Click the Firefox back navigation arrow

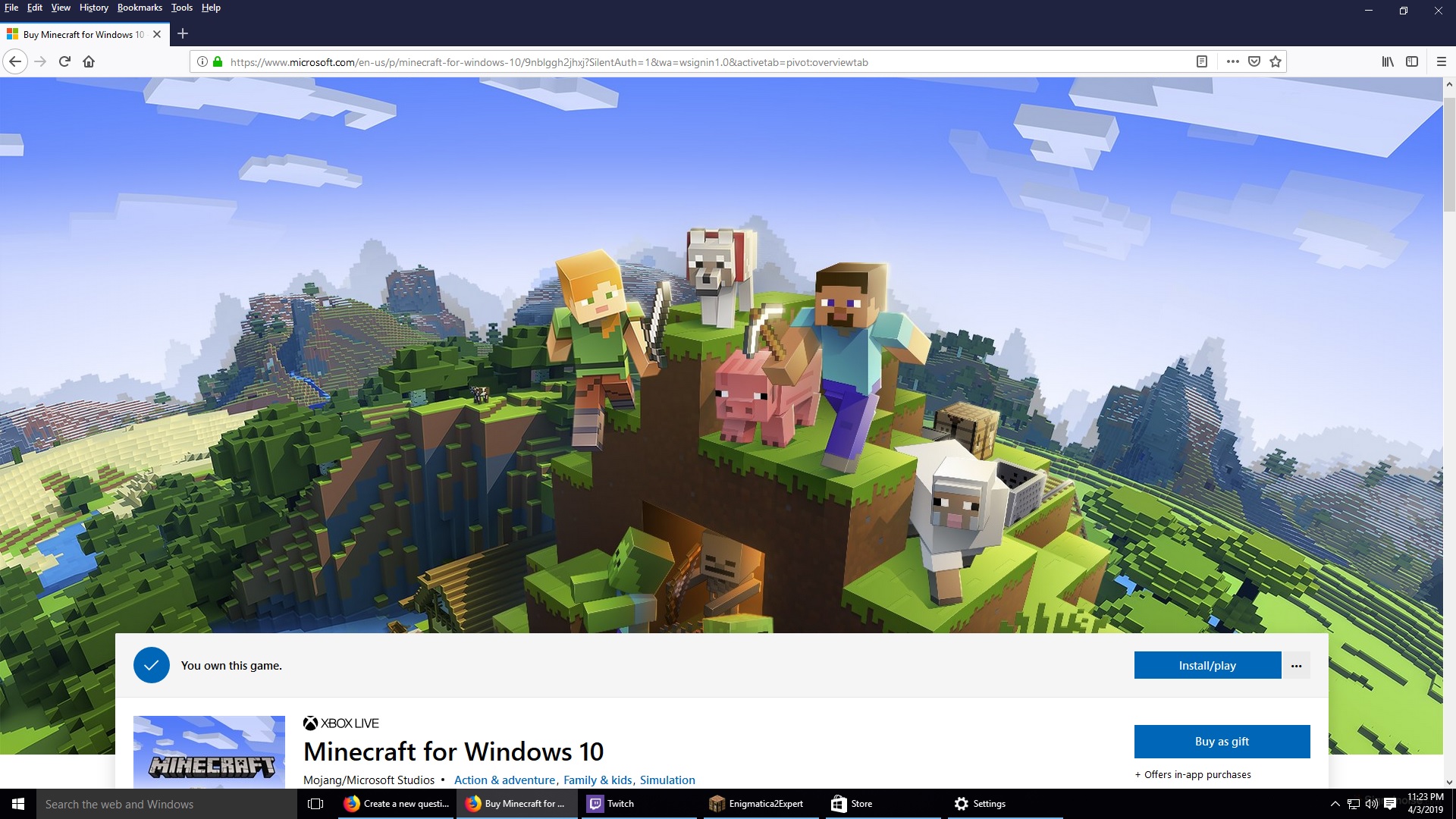click(x=15, y=61)
